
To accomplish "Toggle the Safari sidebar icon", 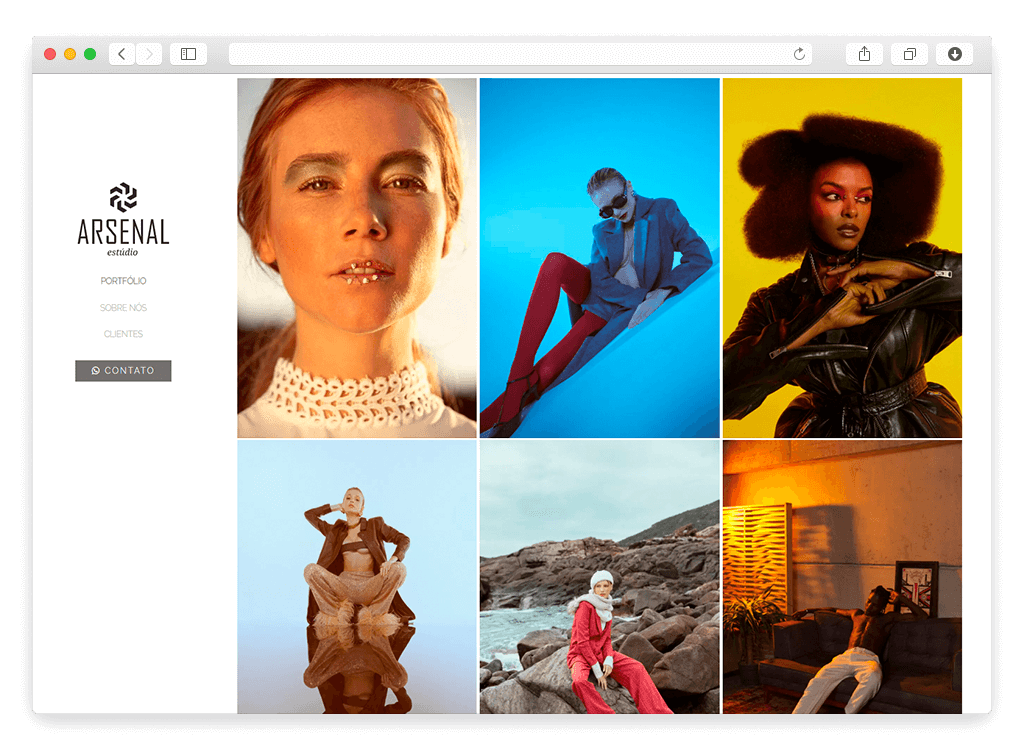I will click(x=188, y=54).
